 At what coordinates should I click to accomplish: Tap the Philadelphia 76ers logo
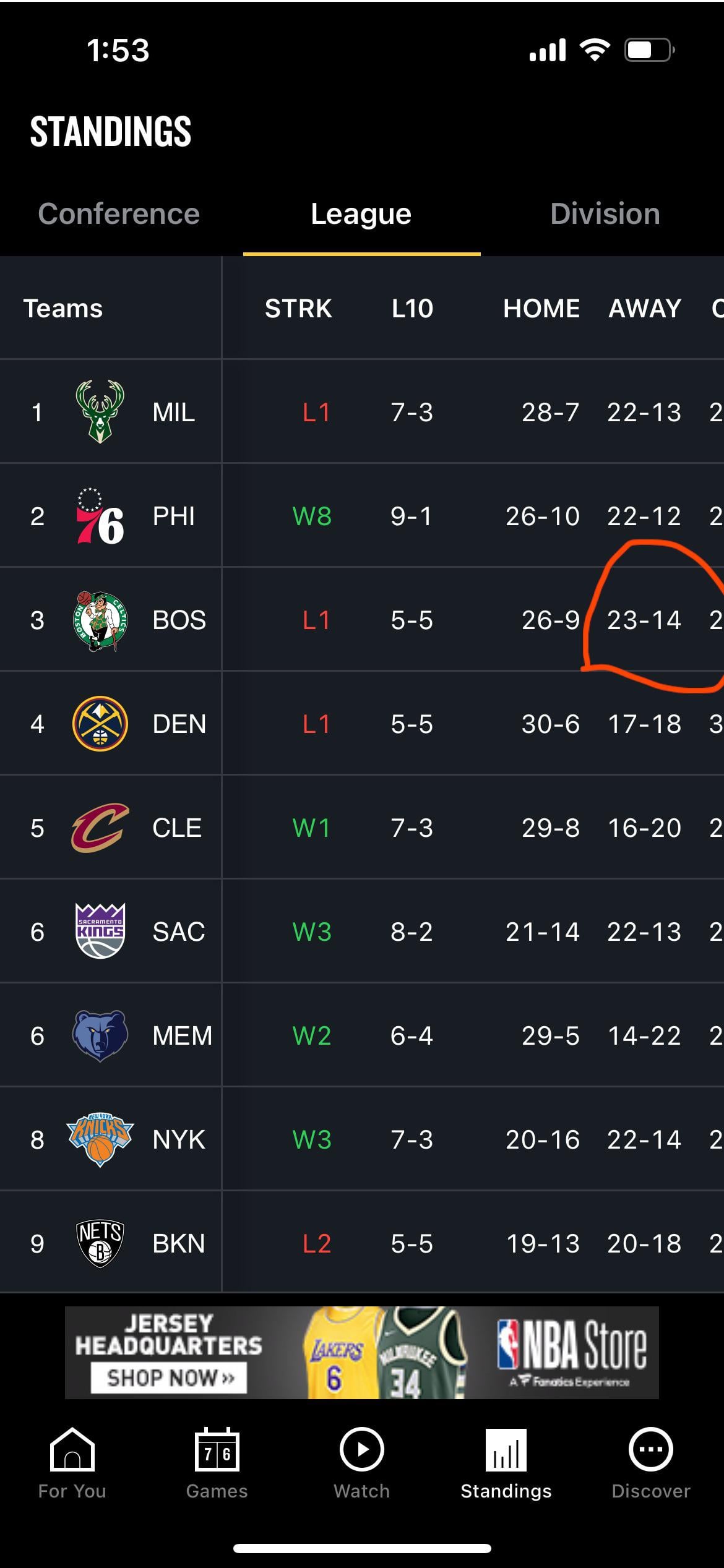click(x=100, y=516)
